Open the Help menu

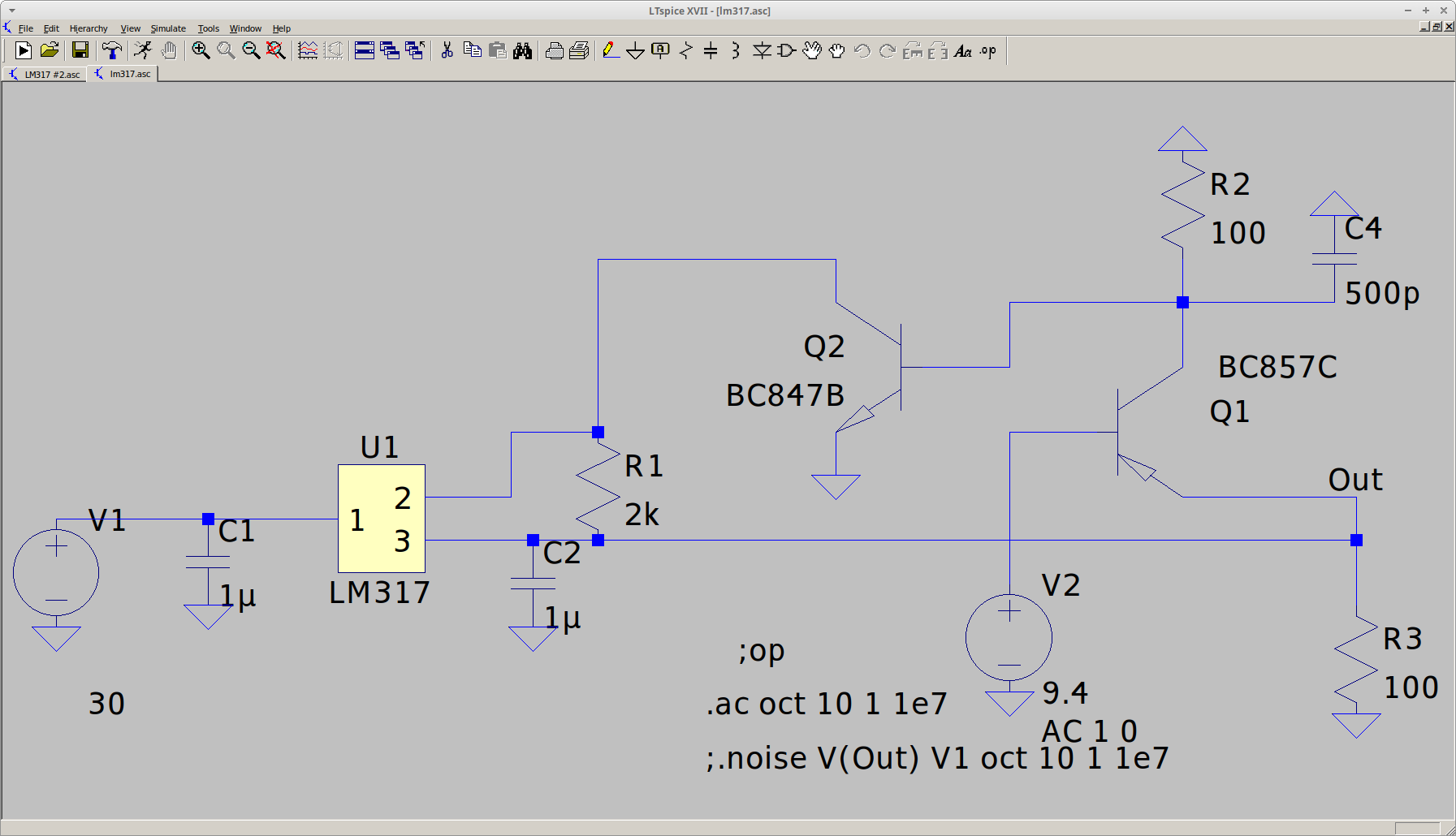282,28
